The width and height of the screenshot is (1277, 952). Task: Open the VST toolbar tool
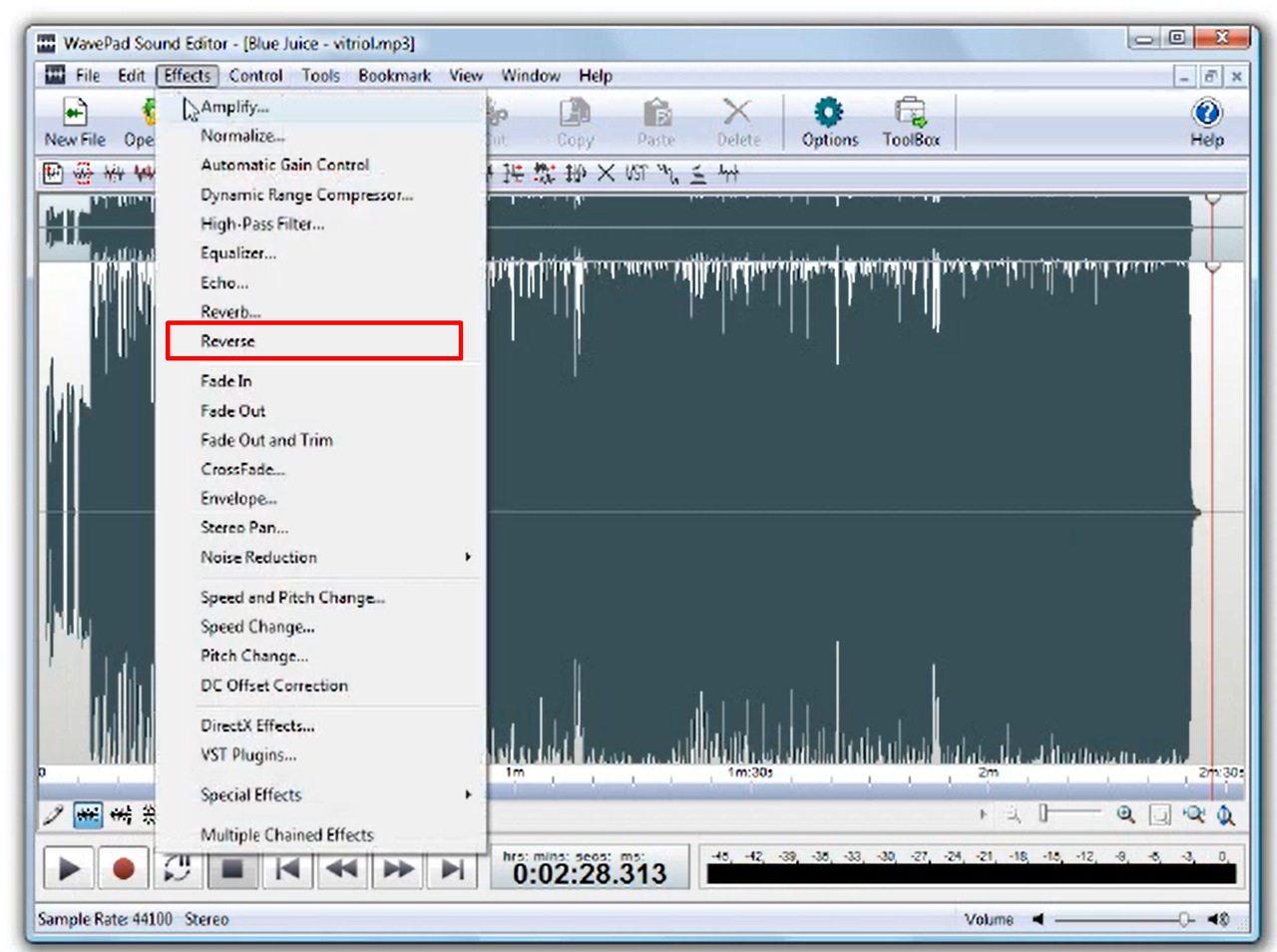635,173
